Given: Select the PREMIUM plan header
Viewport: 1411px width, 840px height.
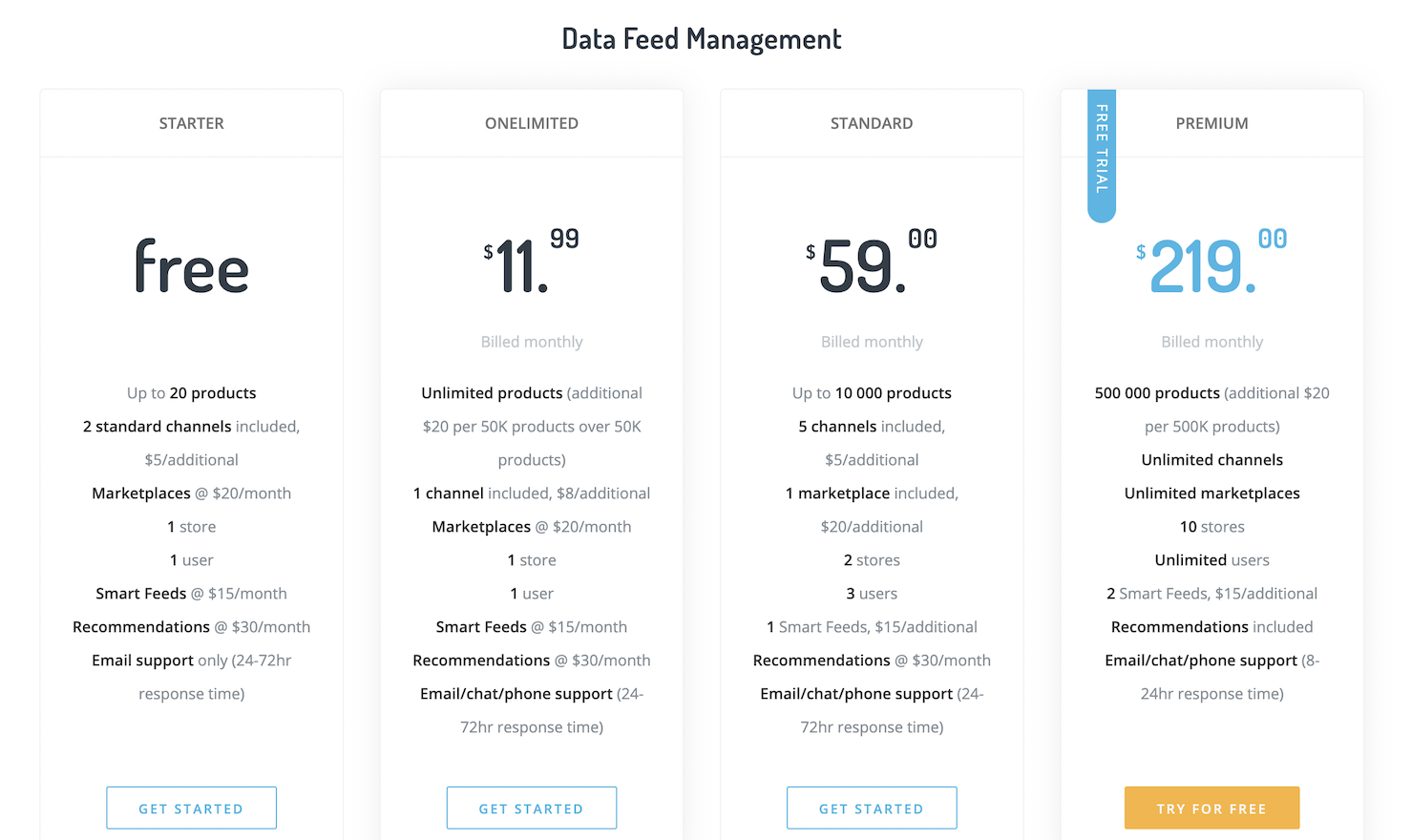Looking at the screenshot, I should point(1211,122).
